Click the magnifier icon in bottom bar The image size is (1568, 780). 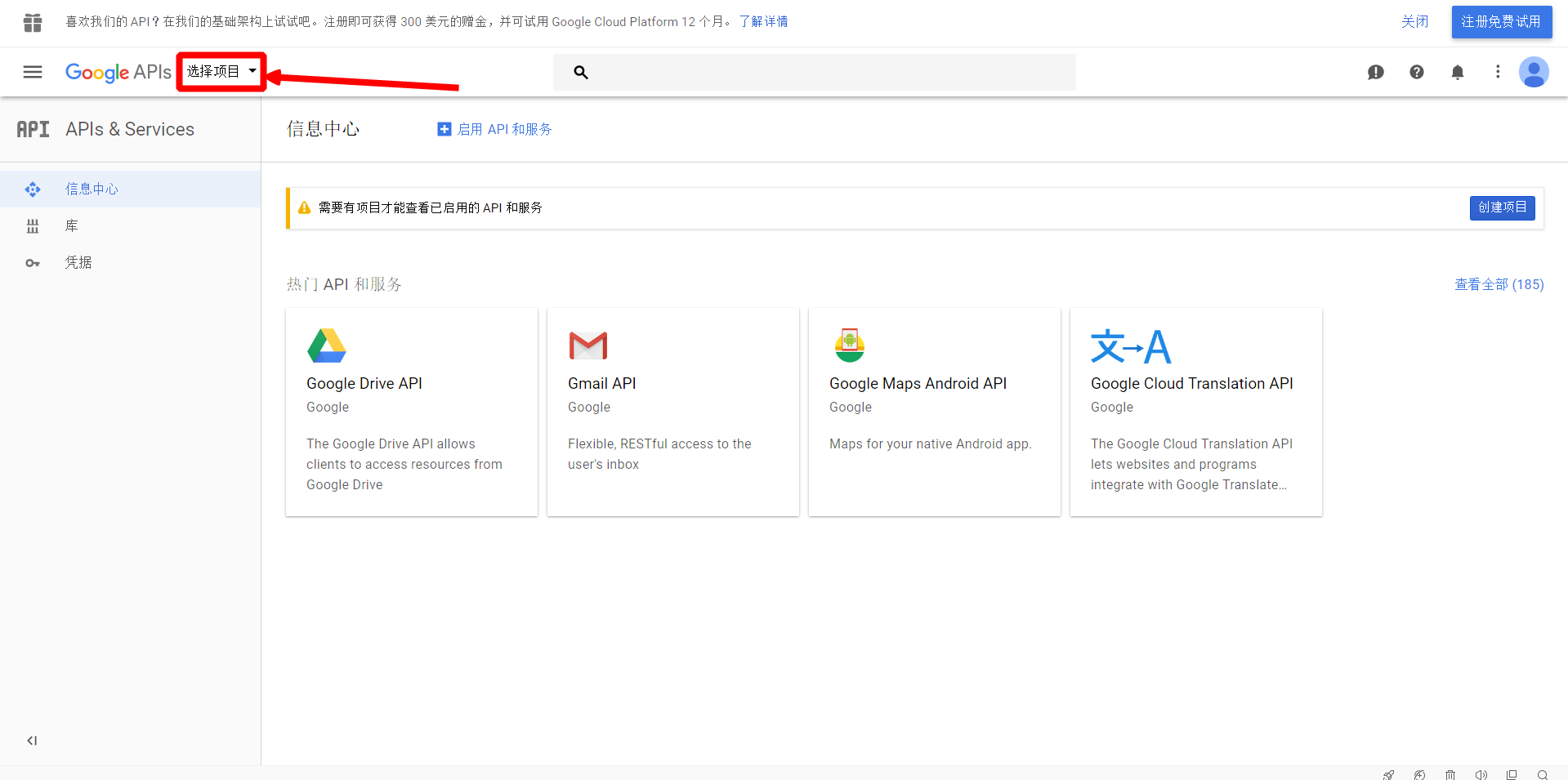click(1543, 774)
